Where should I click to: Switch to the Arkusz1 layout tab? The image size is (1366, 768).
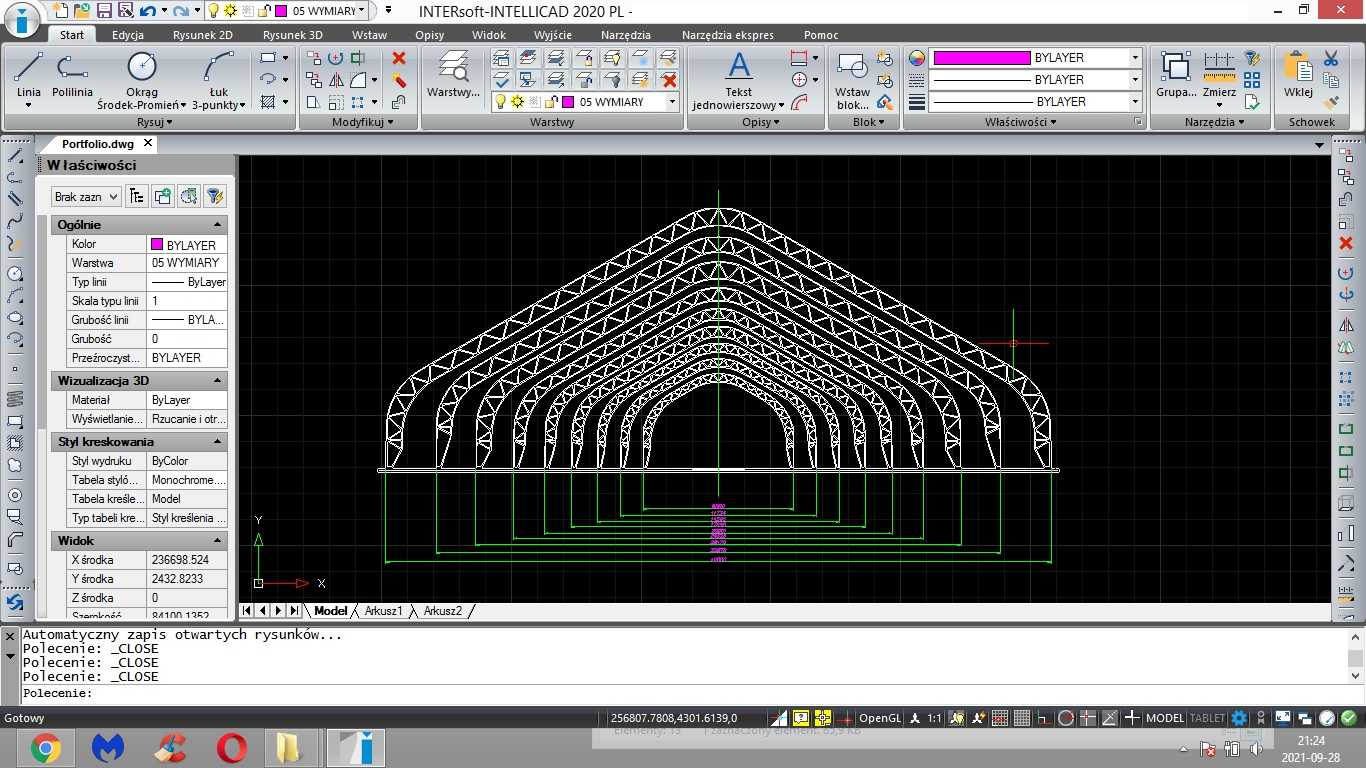point(383,611)
